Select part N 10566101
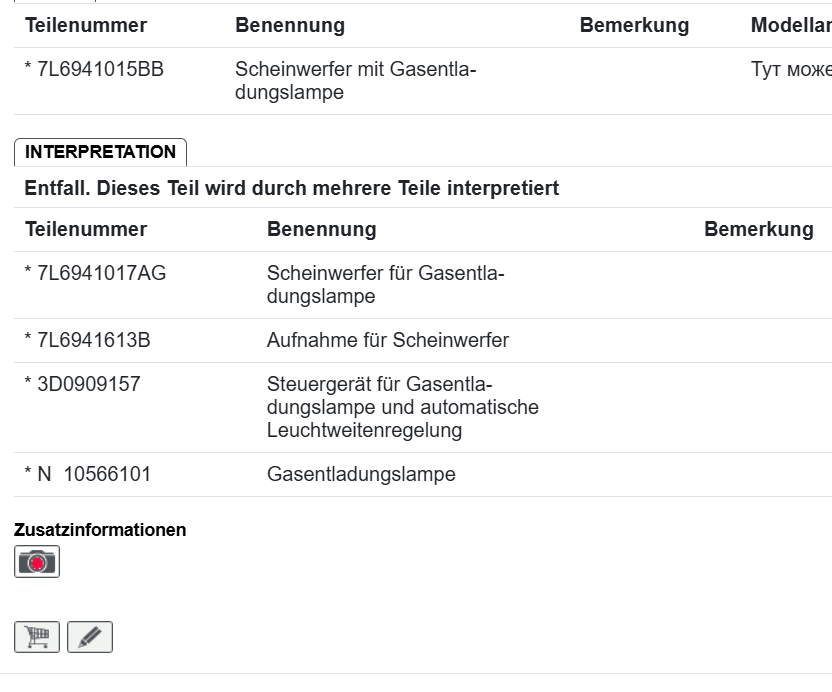The image size is (832, 692). tap(87, 474)
